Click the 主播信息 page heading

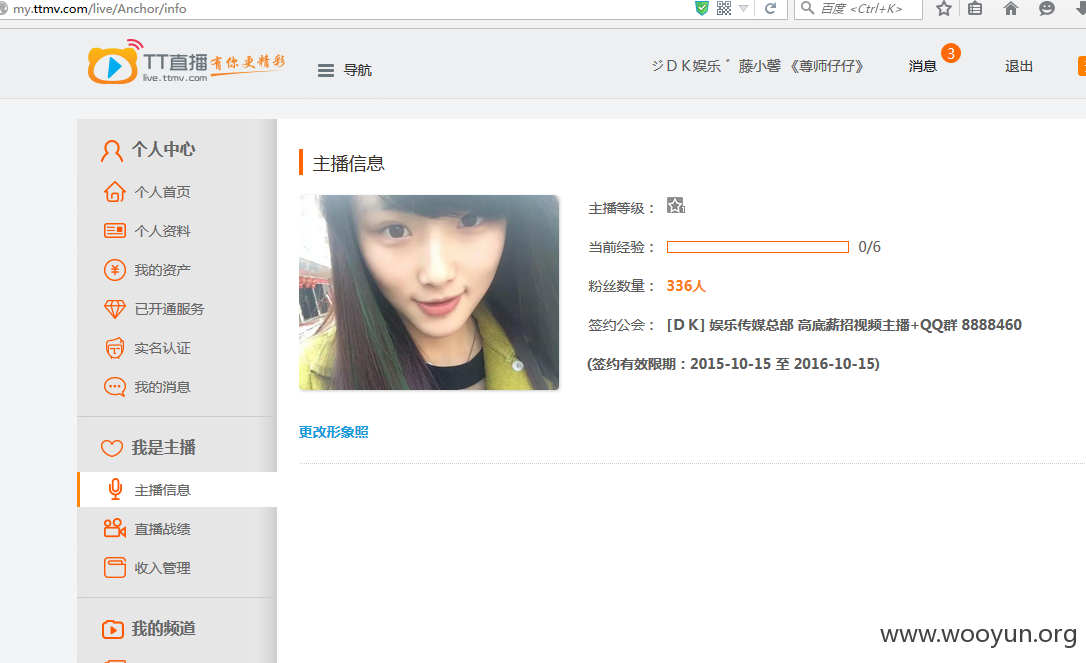348,163
